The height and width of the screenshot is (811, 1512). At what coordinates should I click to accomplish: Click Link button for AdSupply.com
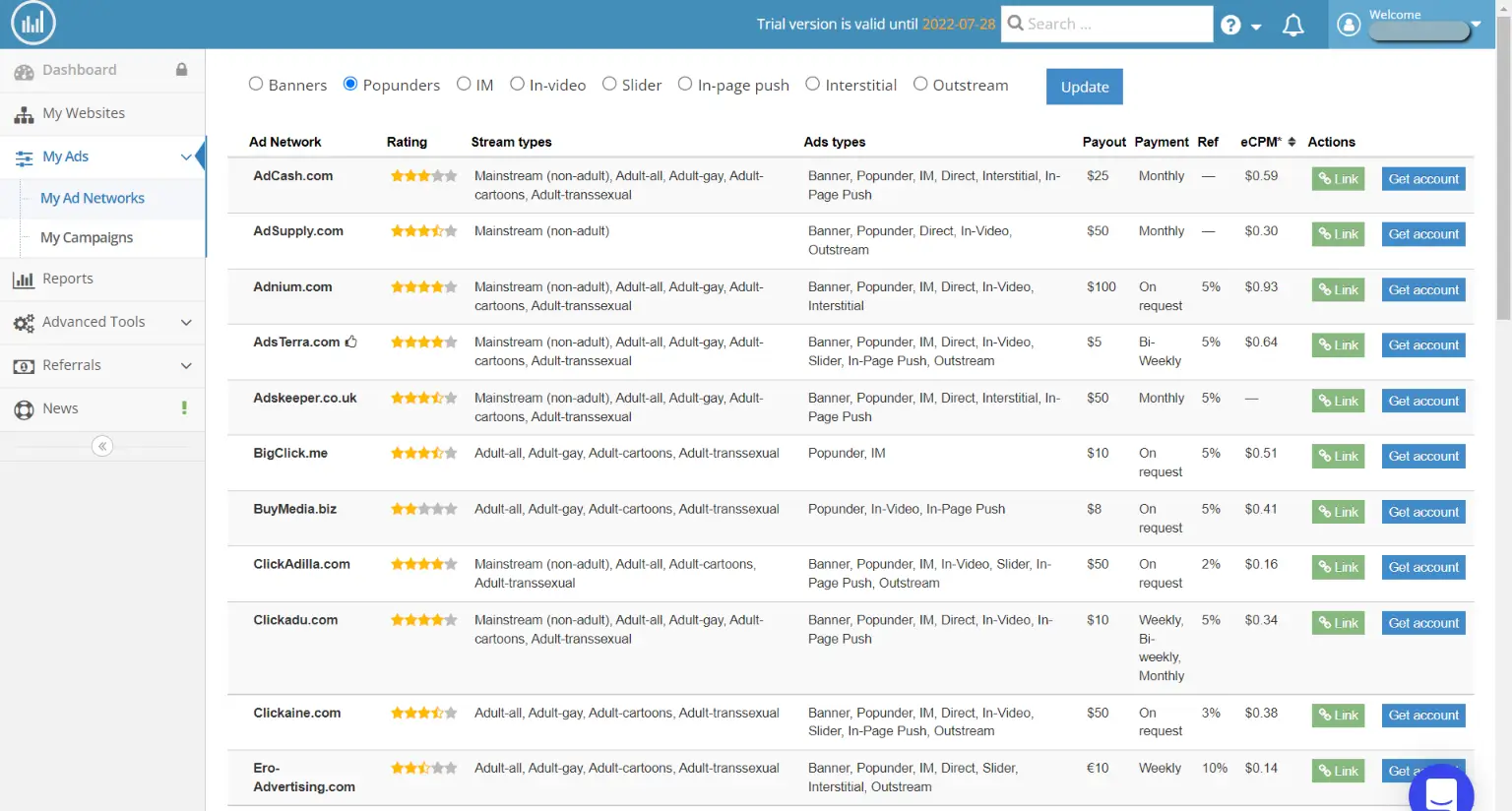[x=1339, y=234]
